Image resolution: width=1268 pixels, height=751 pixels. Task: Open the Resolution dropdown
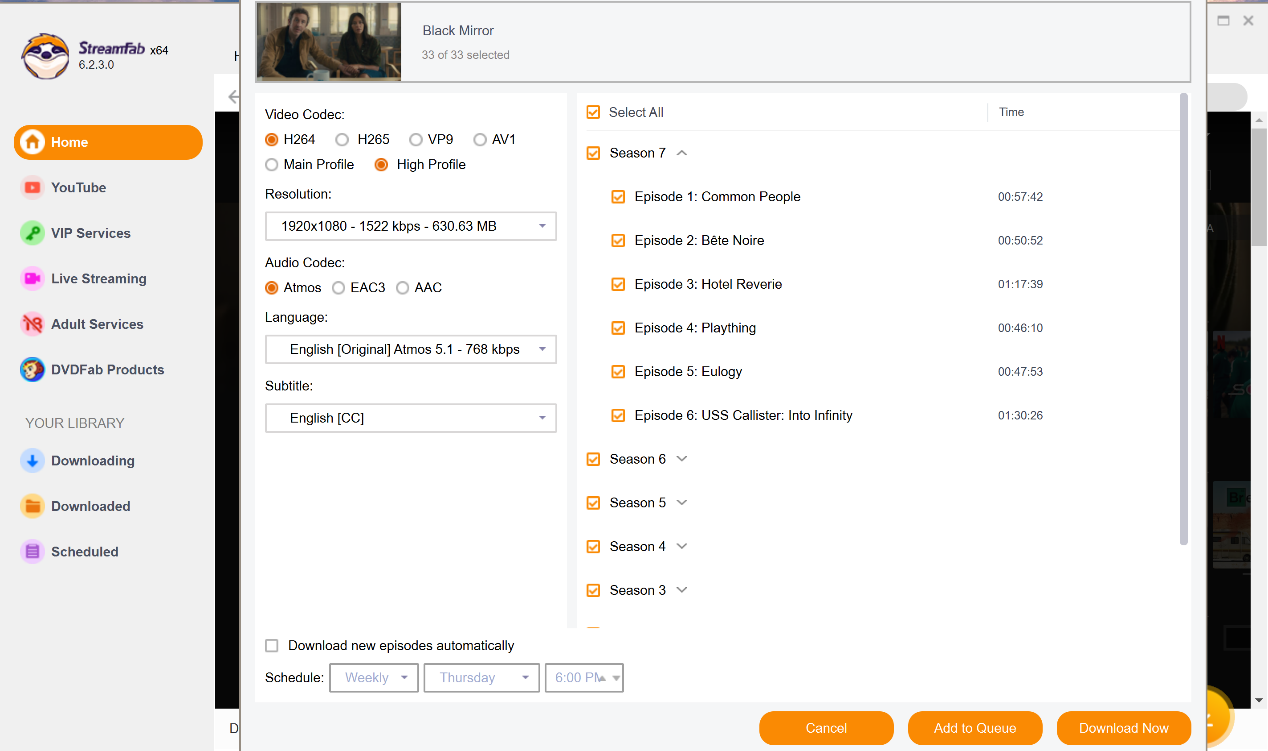click(x=411, y=226)
